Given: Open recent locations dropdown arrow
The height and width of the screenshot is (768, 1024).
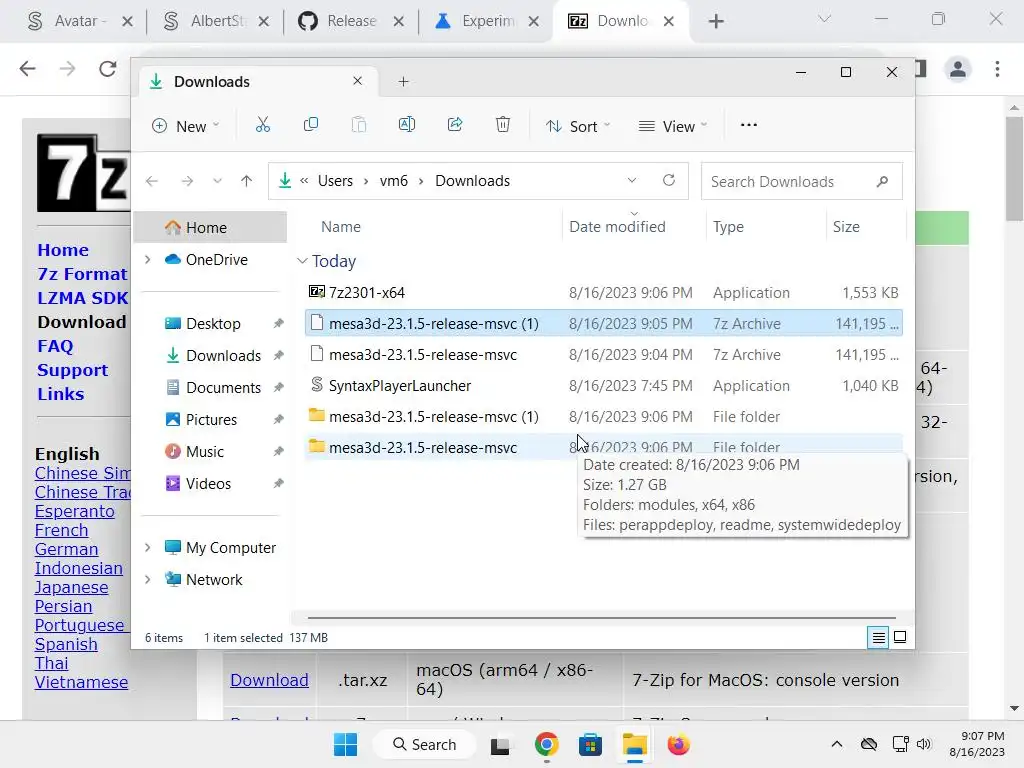Looking at the screenshot, I should click(217, 181).
